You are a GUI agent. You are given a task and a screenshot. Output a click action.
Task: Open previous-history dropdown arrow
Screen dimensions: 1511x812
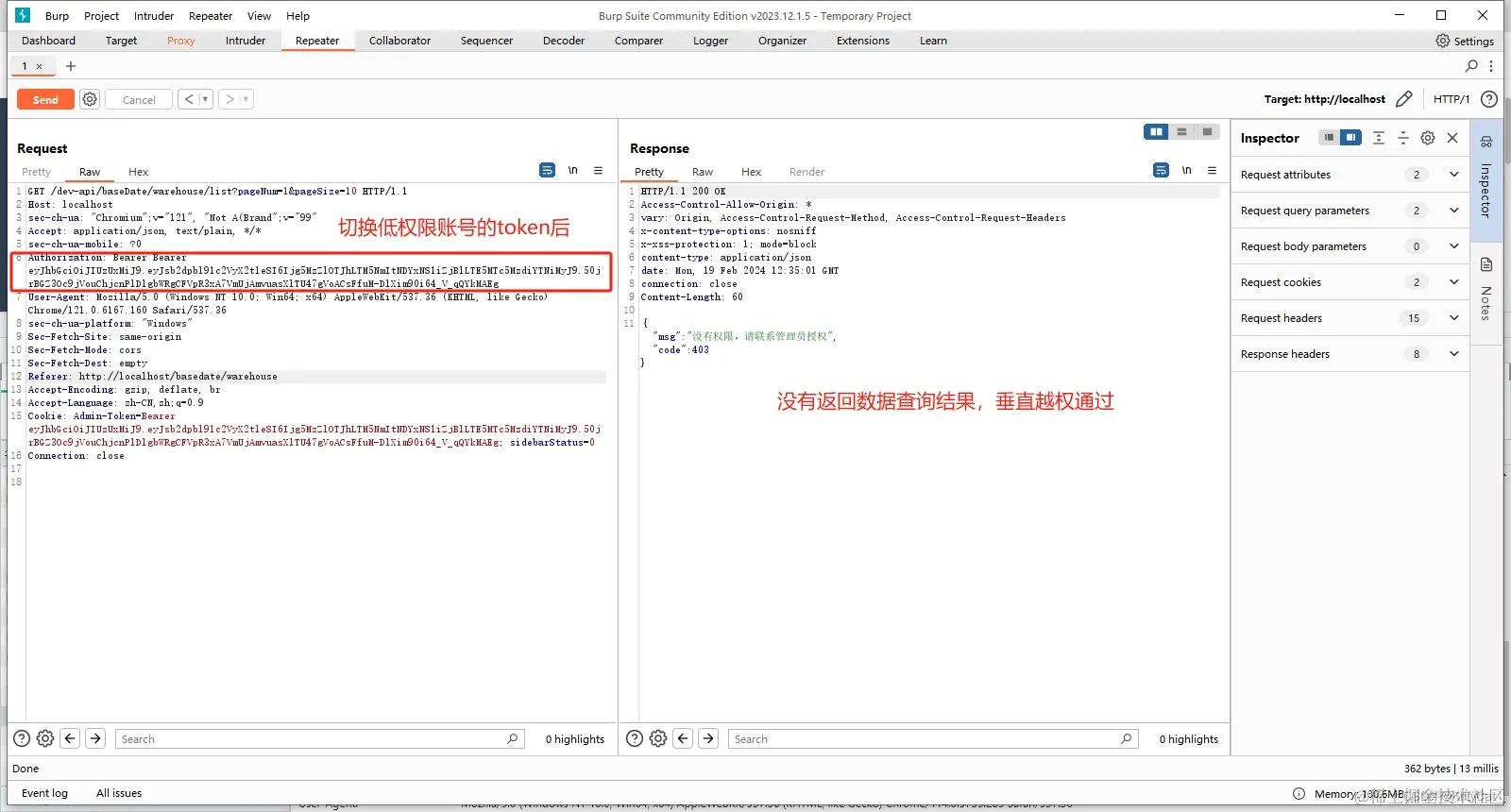pyautogui.click(x=206, y=99)
